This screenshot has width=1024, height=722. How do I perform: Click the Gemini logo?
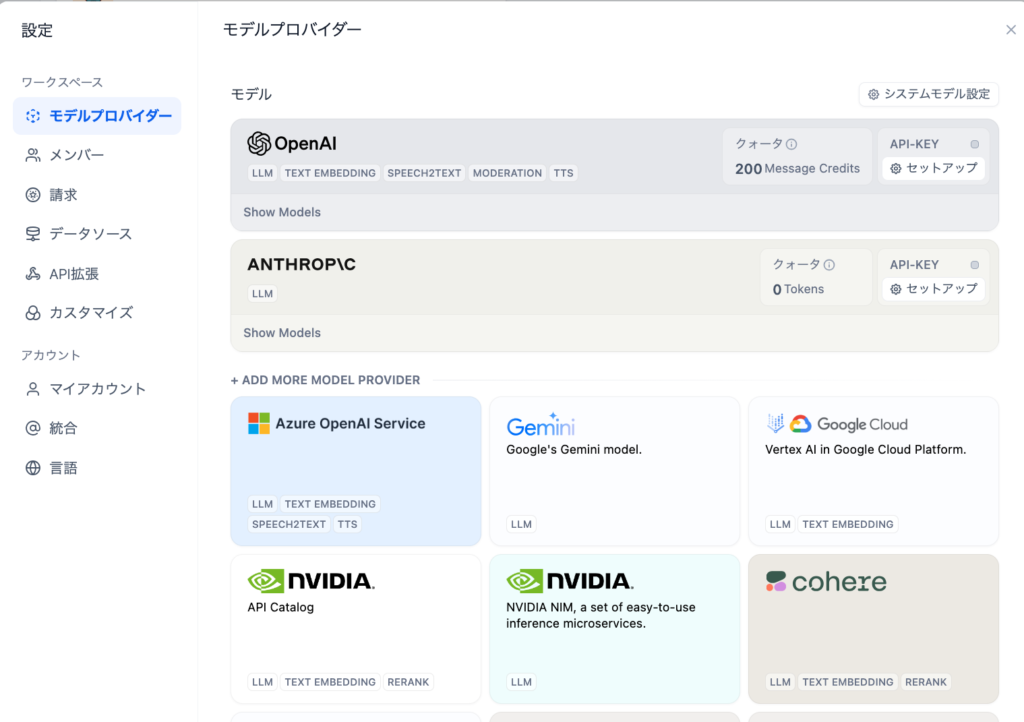541,425
